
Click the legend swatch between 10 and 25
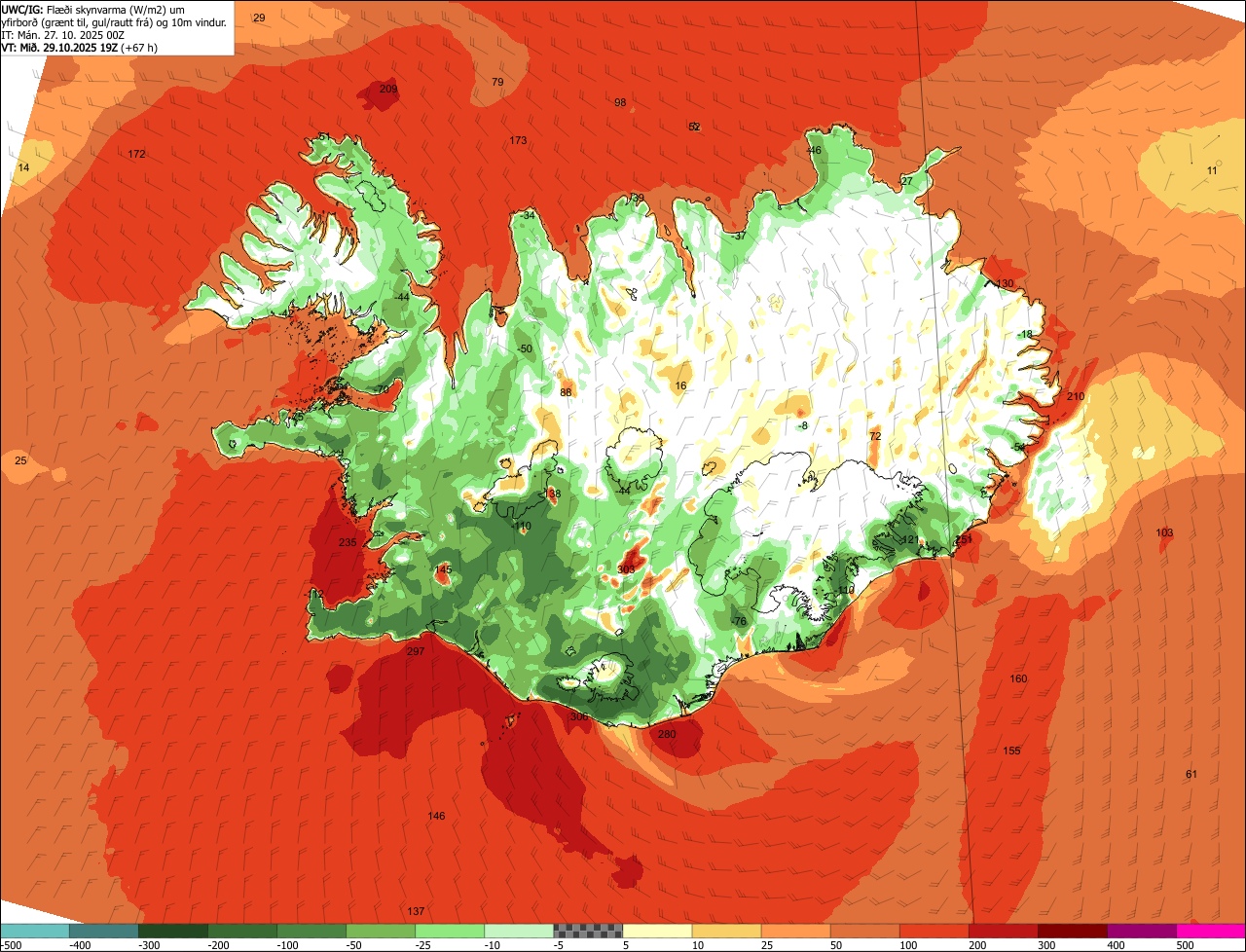pos(725,931)
